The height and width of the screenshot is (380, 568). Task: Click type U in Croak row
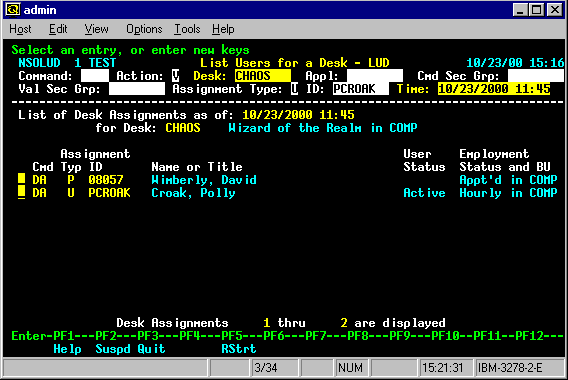pos(71,193)
